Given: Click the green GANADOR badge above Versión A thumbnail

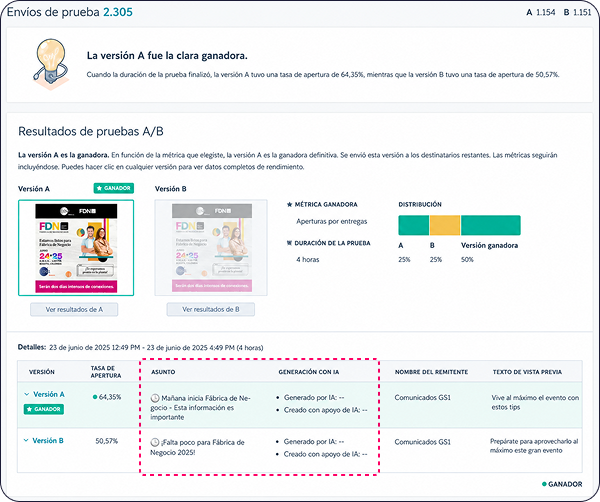Looking at the screenshot, I should click(x=114, y=188).
